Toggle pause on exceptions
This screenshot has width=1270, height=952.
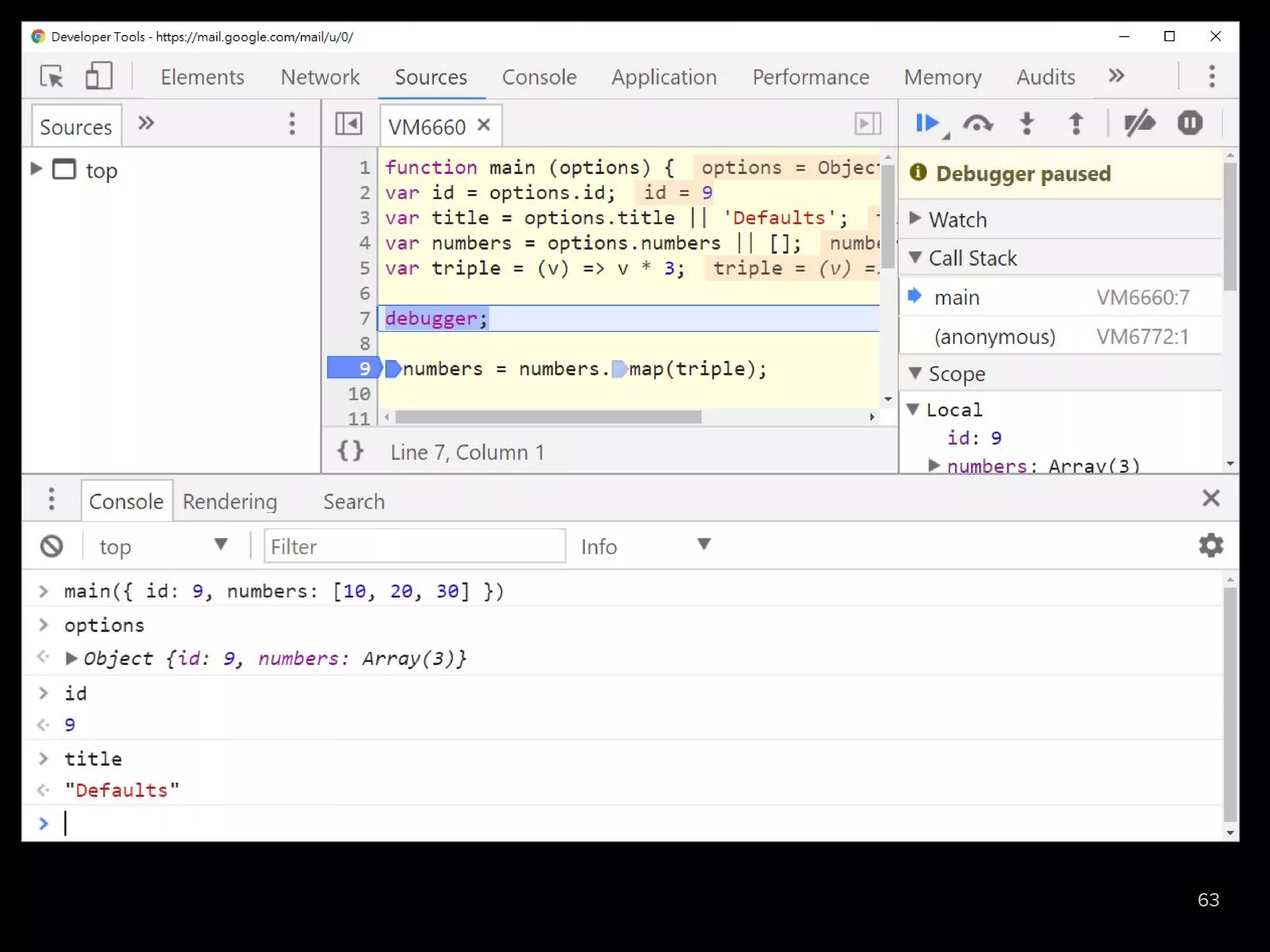tap(1189, 123)
